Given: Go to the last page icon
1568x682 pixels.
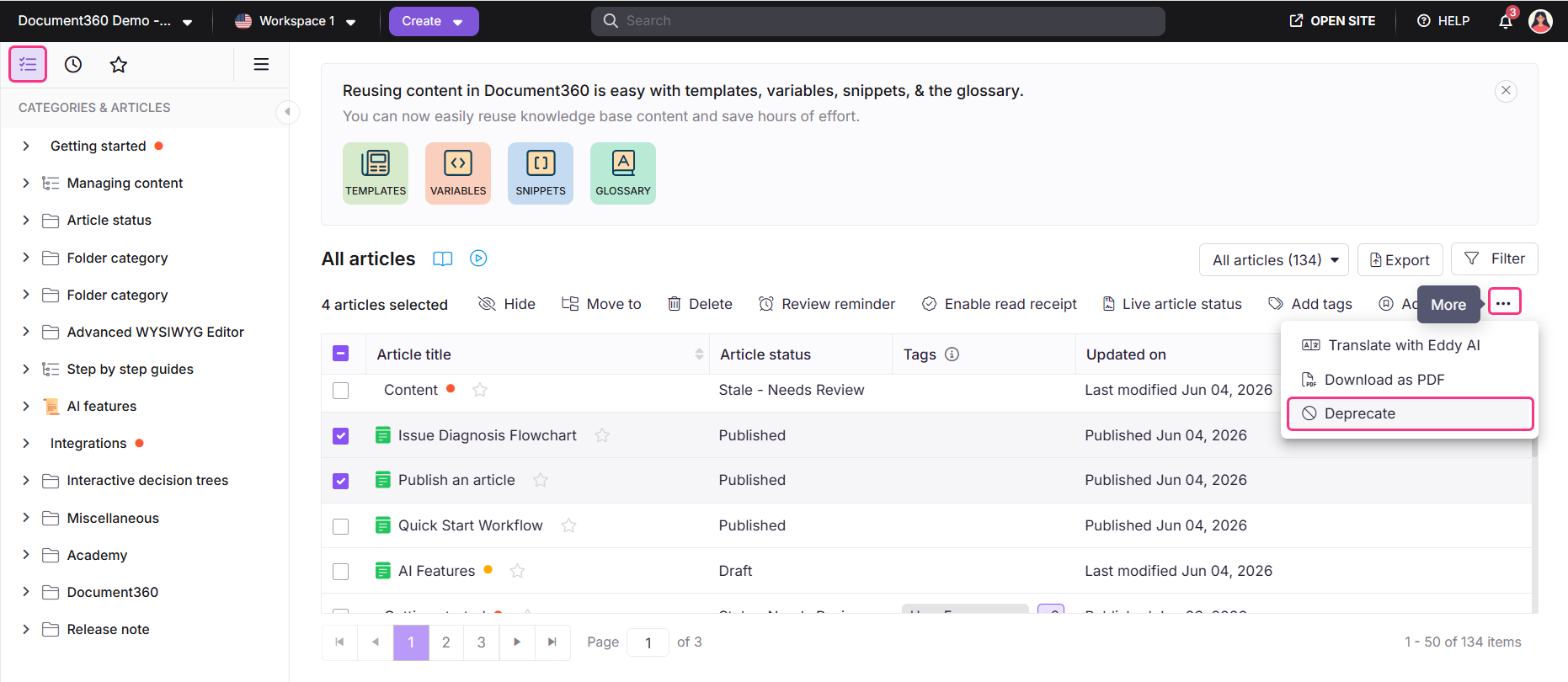Looking at the screenshot, I should coord(552,642).
